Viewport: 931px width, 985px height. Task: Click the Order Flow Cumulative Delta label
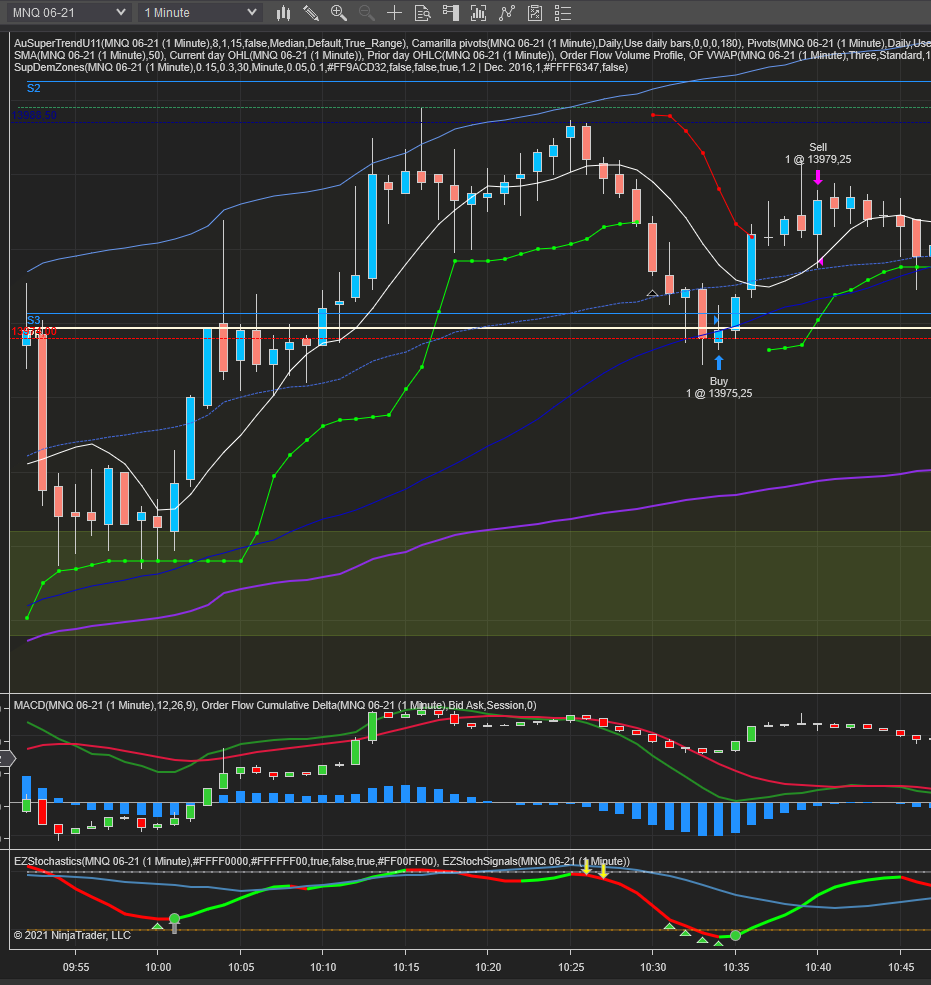[x=369, y=705]
